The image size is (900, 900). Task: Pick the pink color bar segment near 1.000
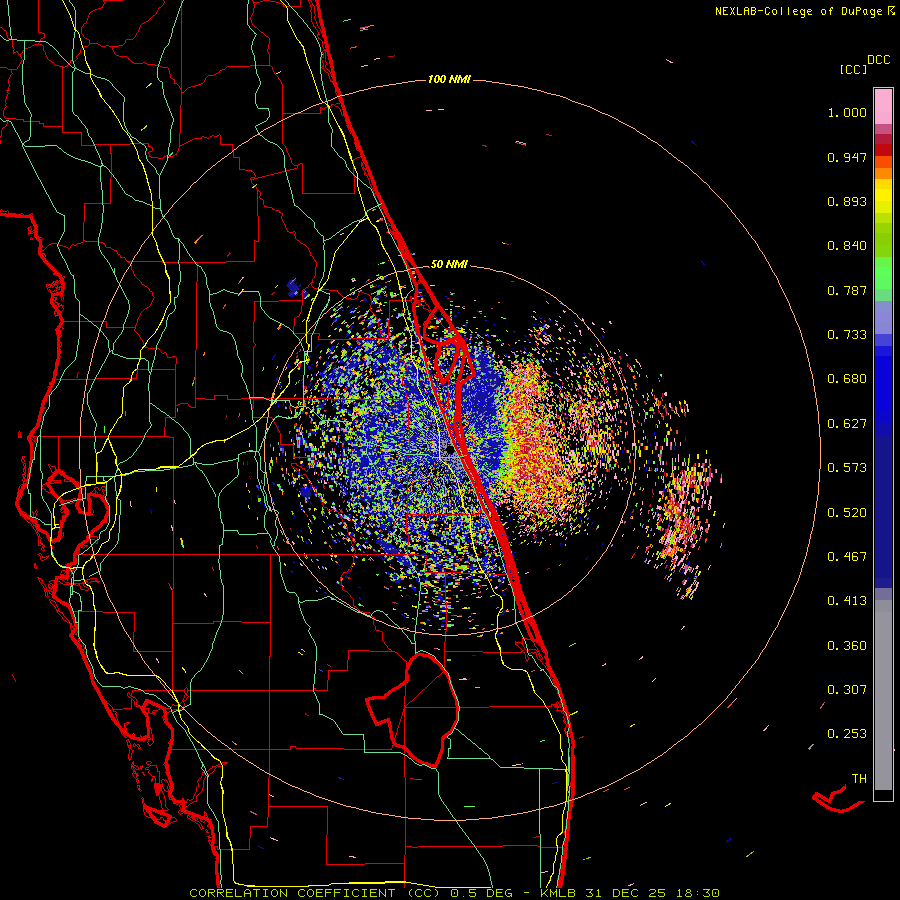(x=883, y=107)
